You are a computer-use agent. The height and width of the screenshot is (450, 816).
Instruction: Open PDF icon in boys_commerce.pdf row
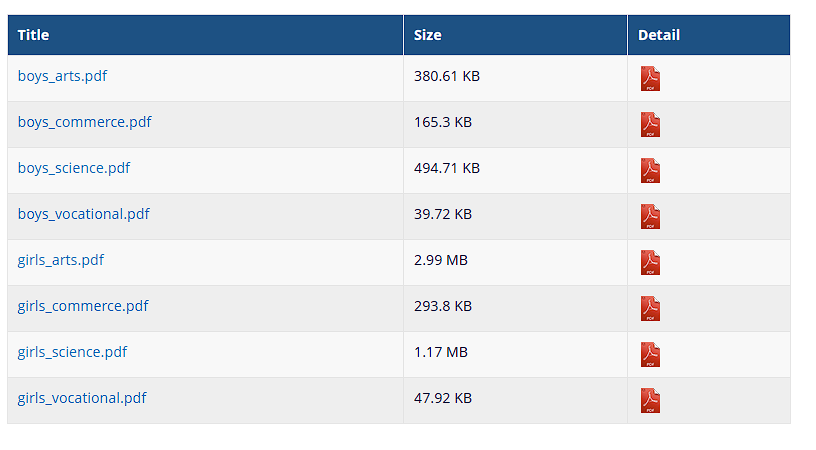point(650,125)
